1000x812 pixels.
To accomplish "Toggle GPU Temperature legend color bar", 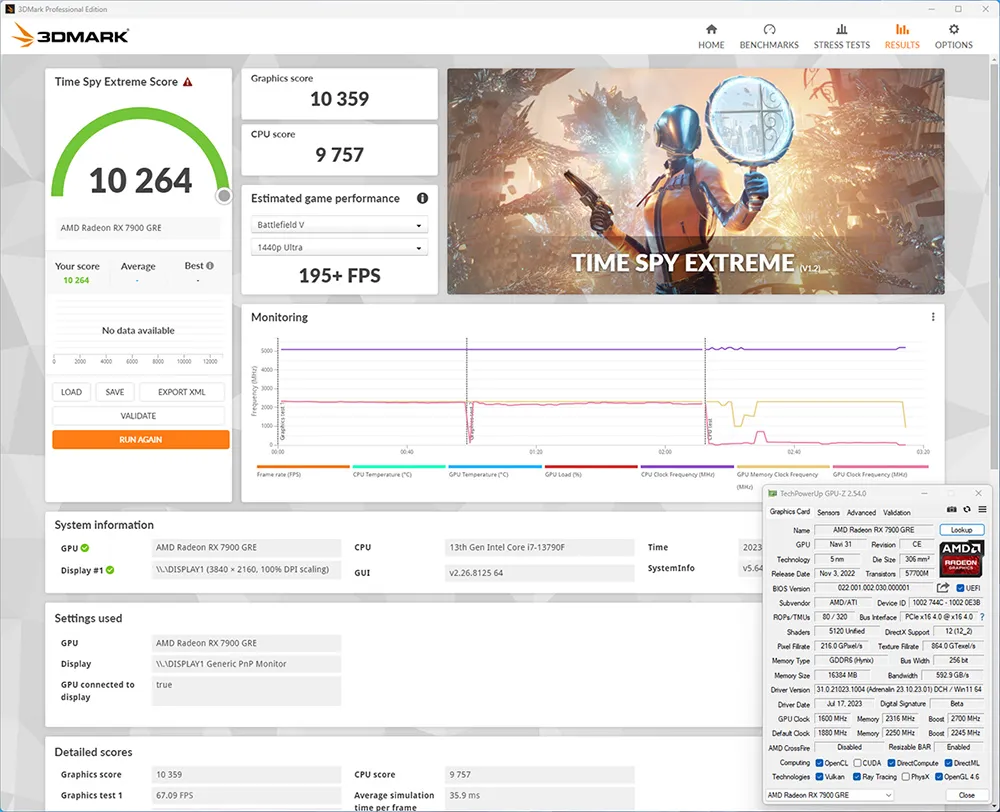I will pos(495,467).
